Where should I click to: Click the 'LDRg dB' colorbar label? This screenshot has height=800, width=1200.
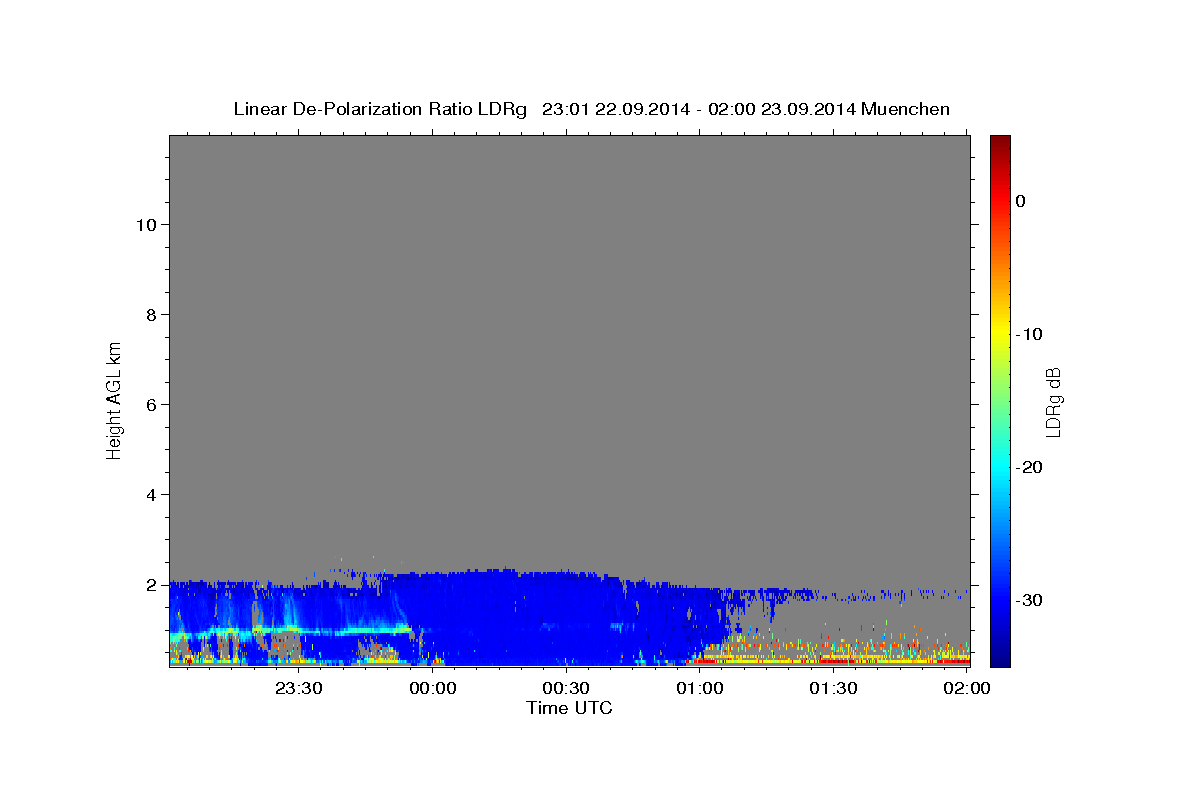tap(1053, 402)
